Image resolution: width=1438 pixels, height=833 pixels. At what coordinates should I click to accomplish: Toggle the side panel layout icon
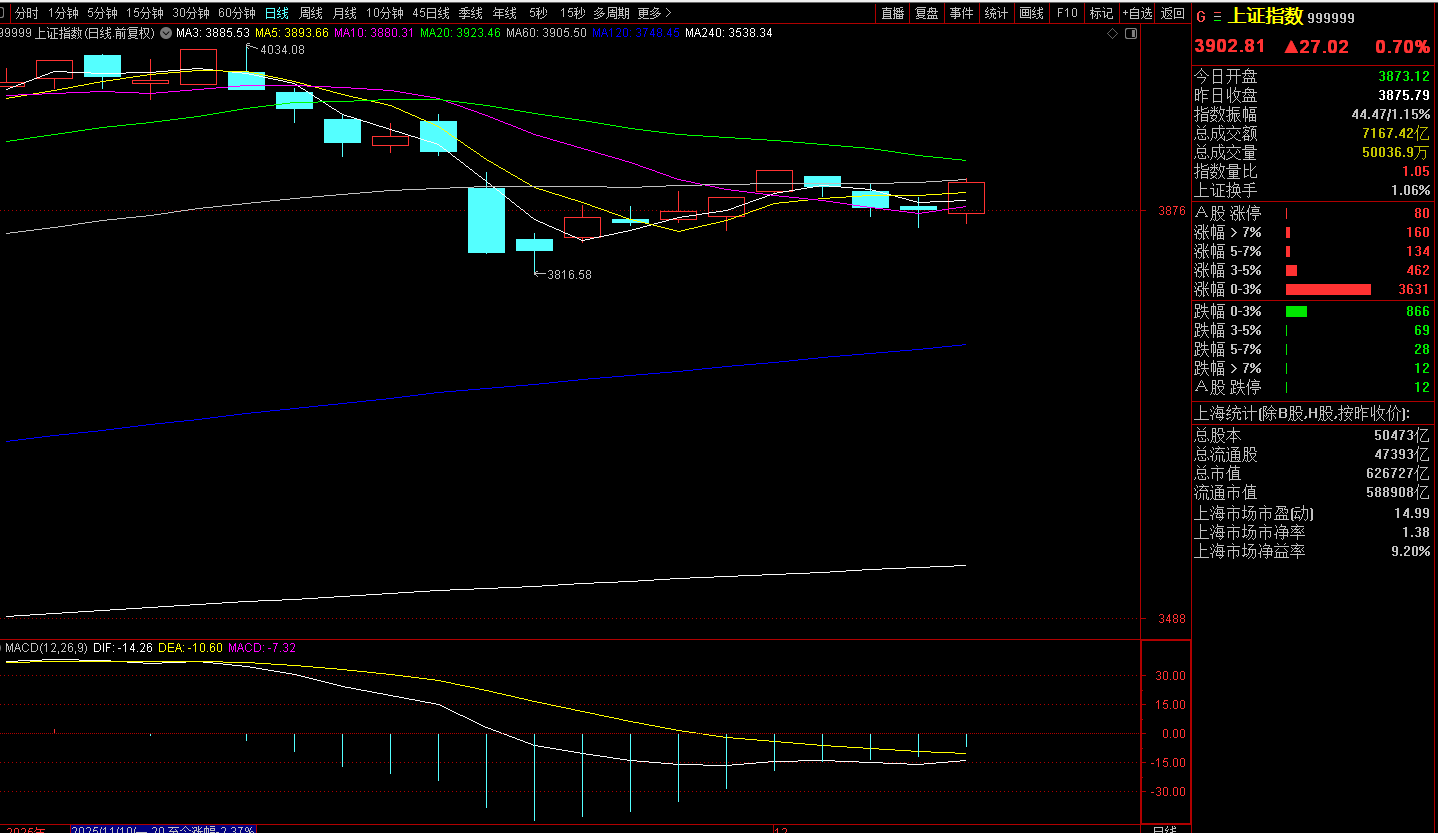point(1131,33)
